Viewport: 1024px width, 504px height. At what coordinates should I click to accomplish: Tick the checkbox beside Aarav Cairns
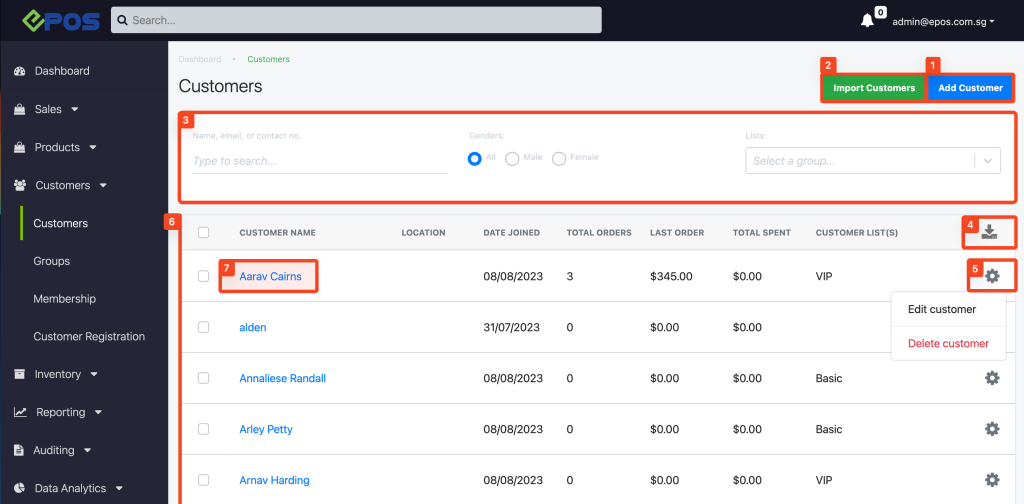pos(203,276)
